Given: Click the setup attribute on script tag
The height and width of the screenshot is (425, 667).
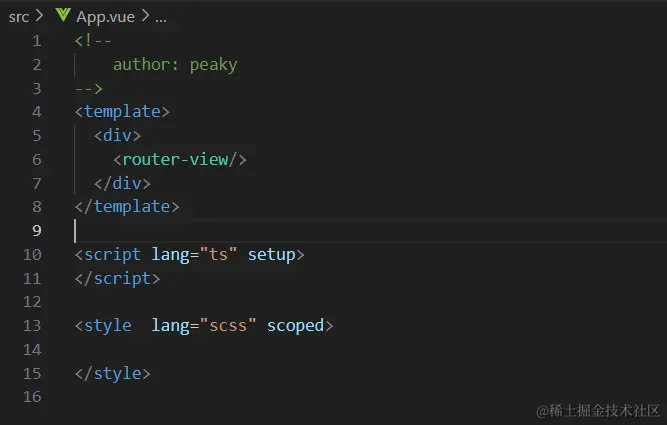Looking at the screenshot, I should click(x=271, y=255).
